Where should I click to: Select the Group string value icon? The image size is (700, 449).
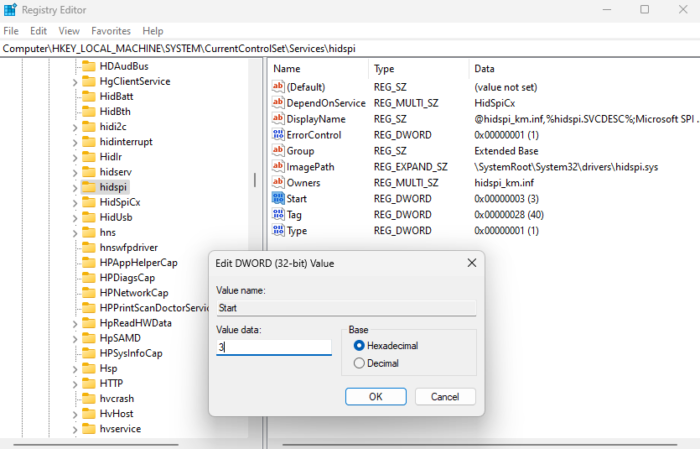(278, 150)
